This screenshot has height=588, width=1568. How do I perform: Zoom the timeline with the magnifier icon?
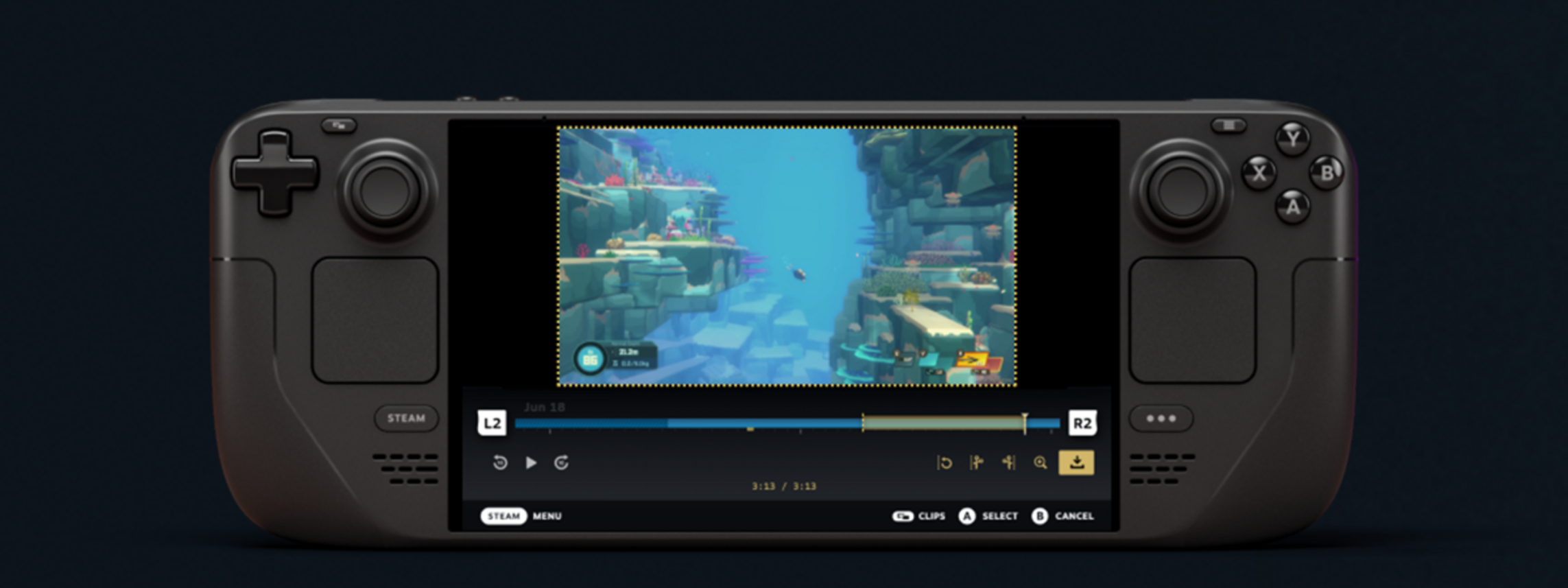pyautogui.click(x=1041, y=463)
